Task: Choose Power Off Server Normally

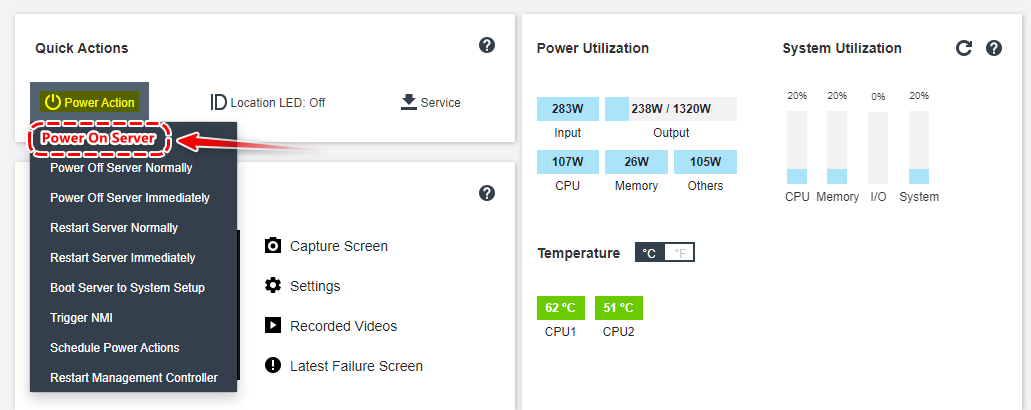Action: coord(121,168)
